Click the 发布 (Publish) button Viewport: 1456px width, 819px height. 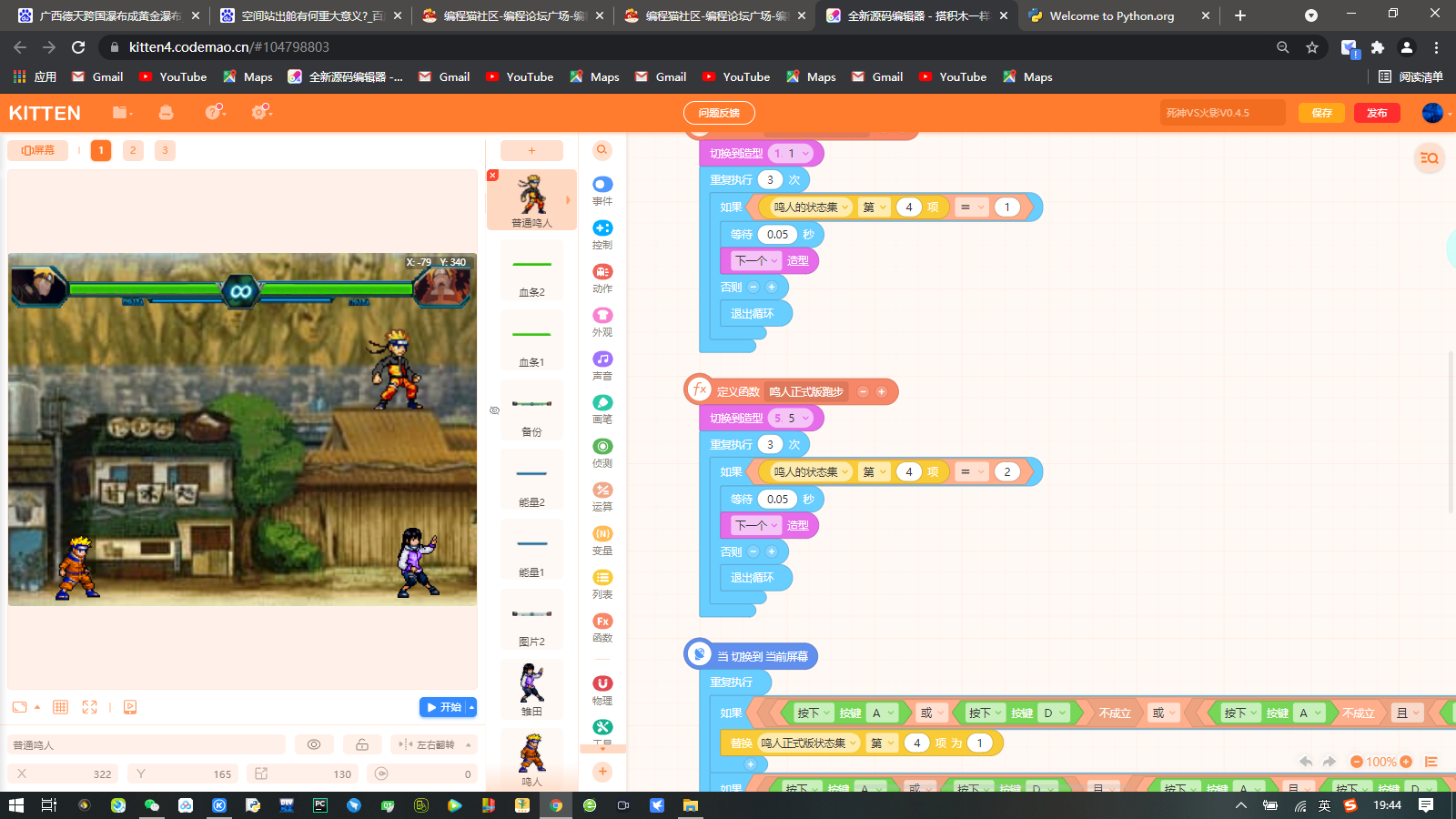(1377, 113)
